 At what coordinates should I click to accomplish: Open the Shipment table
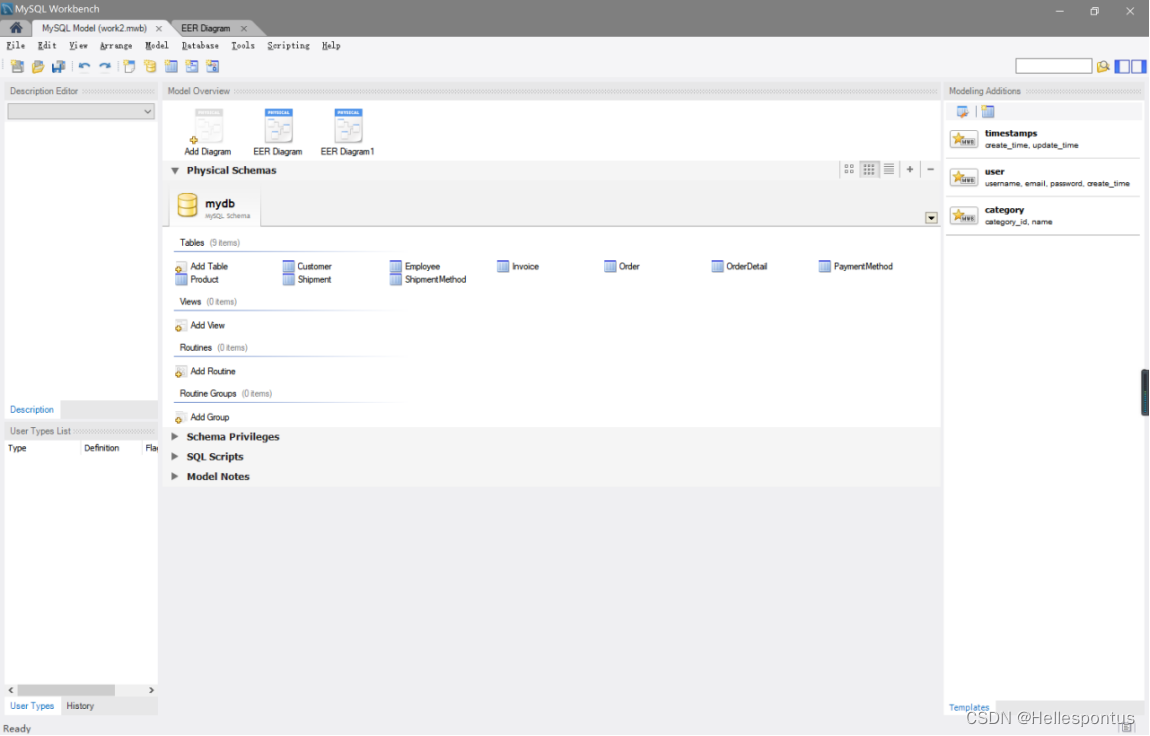point(307,279)
